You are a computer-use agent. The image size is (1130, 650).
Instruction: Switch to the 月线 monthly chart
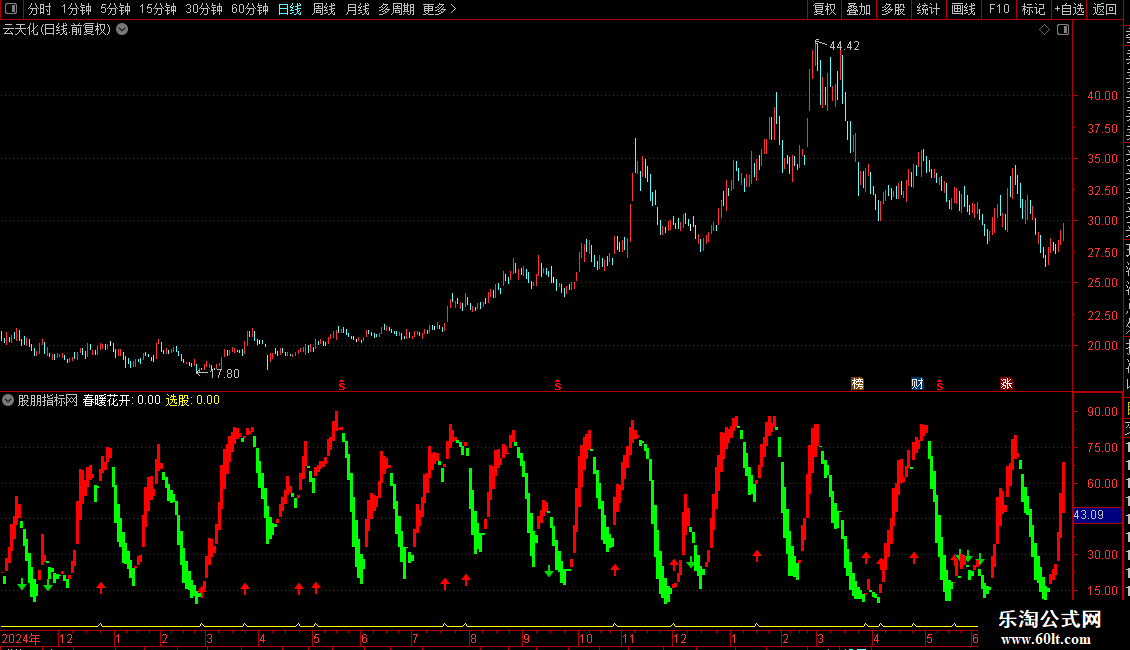pos(357,9)
